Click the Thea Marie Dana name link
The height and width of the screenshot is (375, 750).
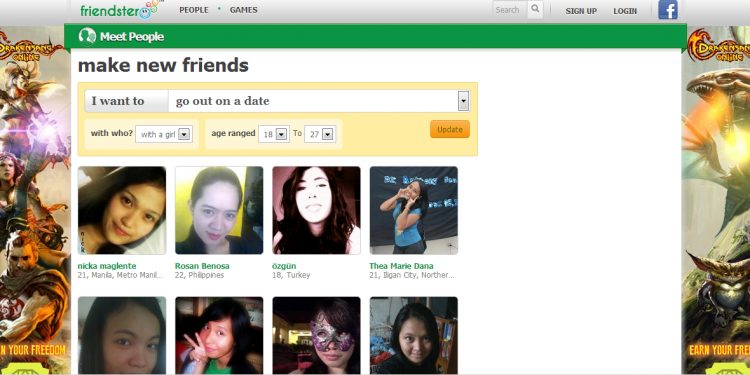click(x=402, y=266)
